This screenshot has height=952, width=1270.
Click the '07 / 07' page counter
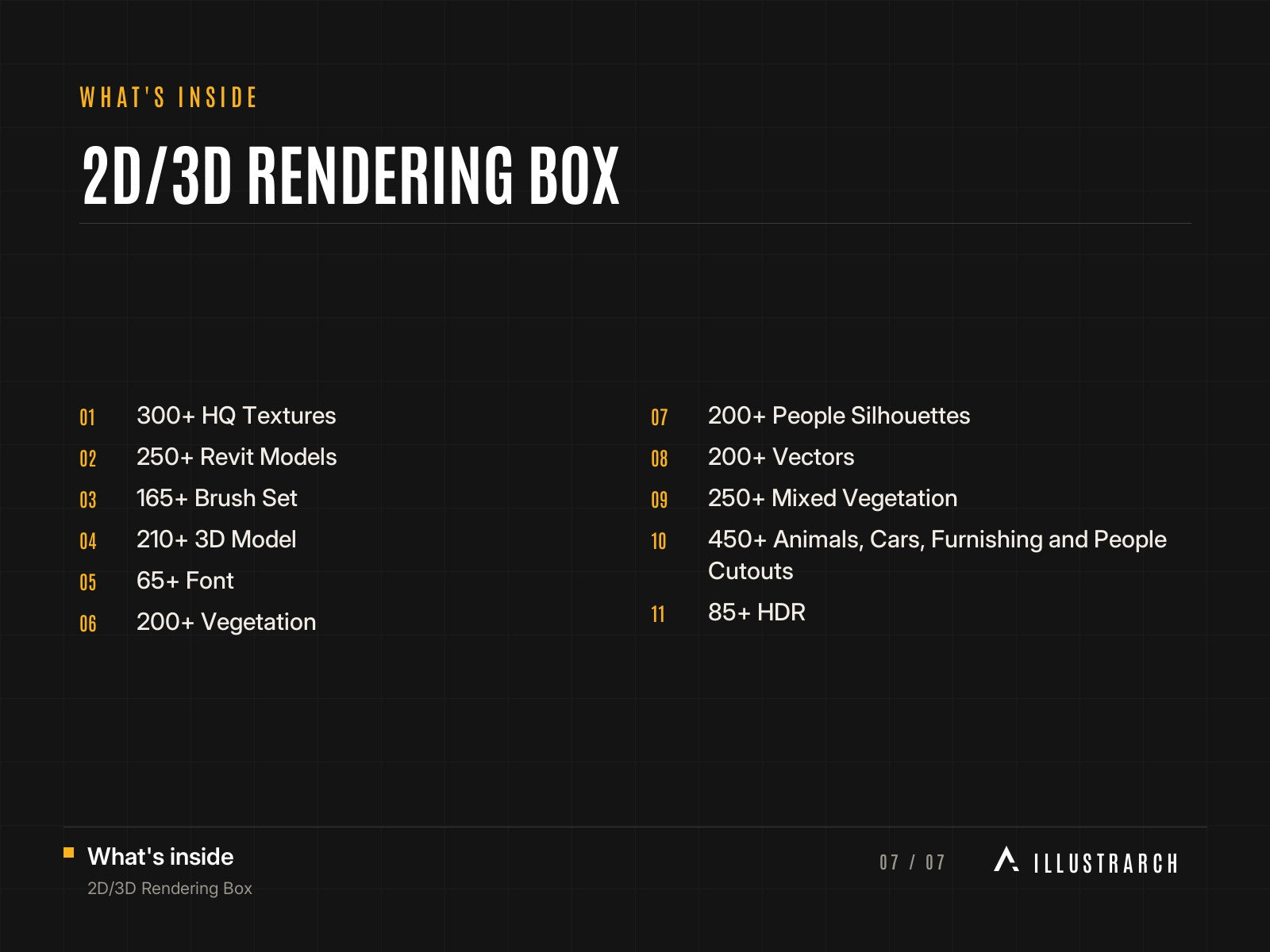point(913,862)
